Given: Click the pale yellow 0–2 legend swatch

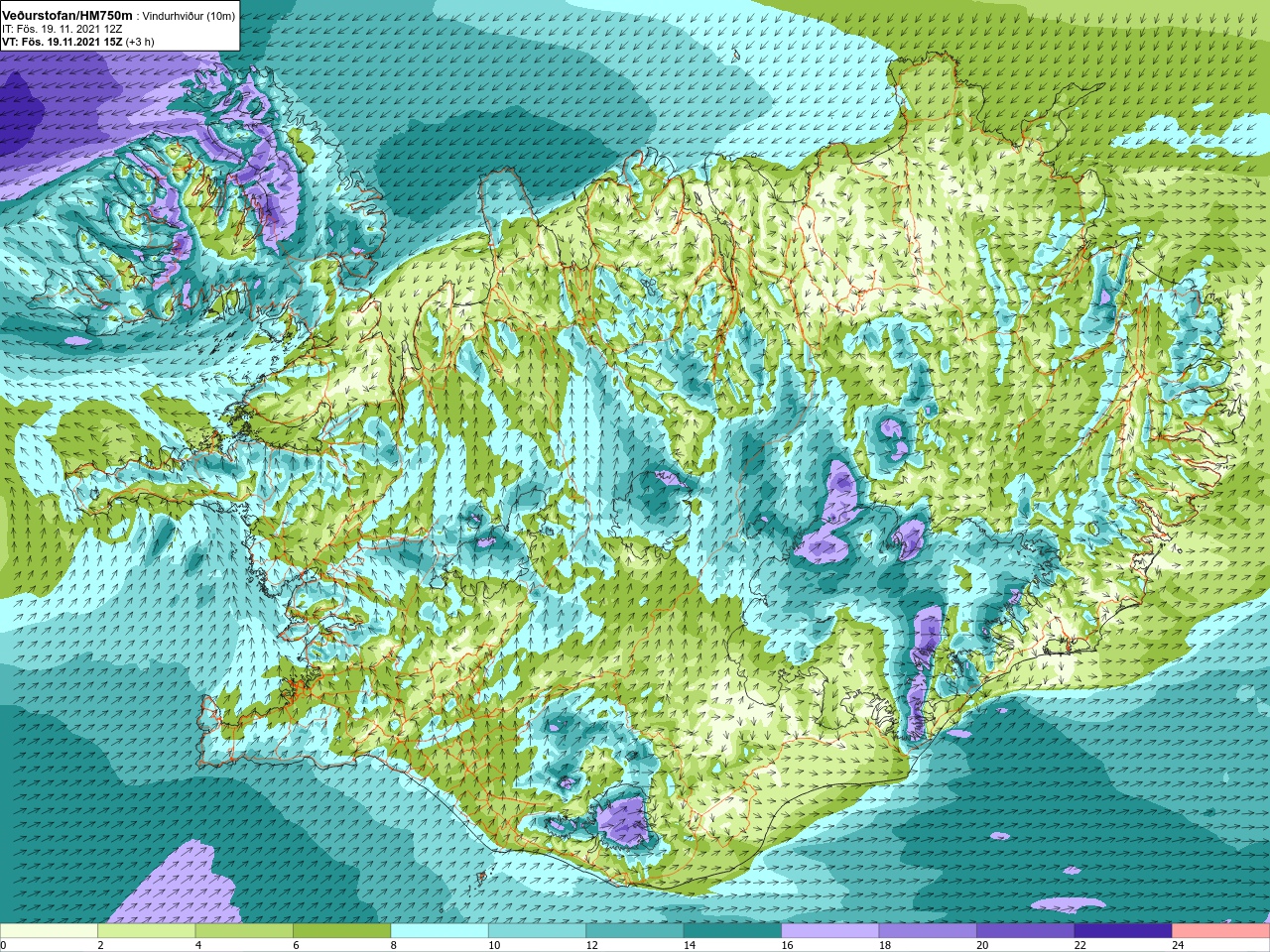Looking at the screenshot, I should [x=49, y=931].
